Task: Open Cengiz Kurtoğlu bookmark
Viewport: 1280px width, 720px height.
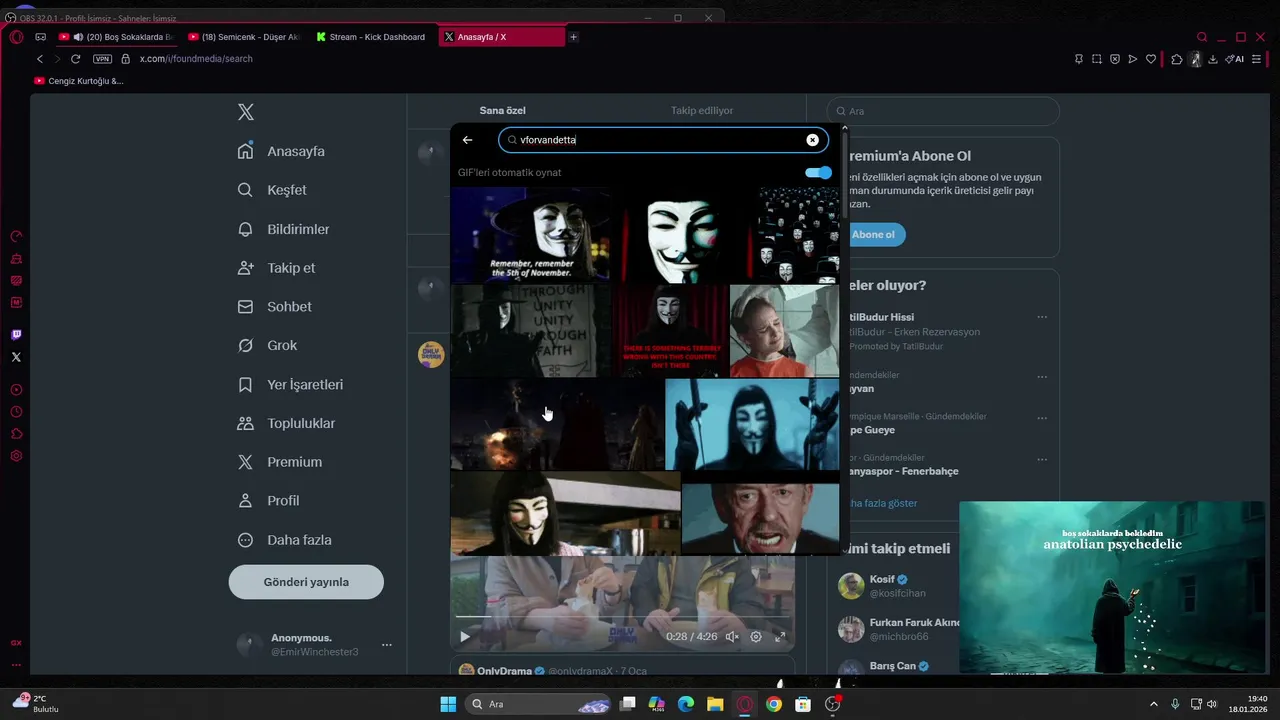Action: pos(79,81)
